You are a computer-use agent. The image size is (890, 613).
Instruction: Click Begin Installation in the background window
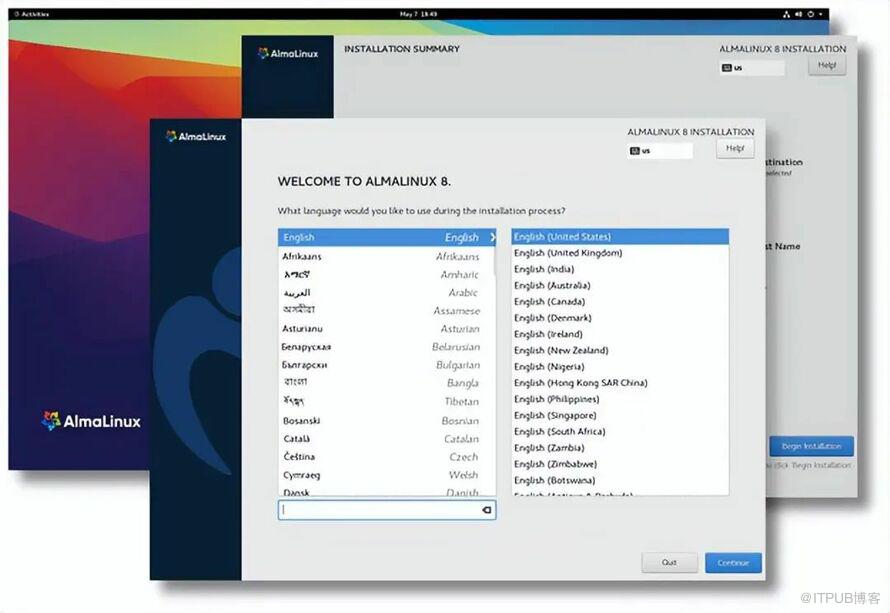tap(811, 446)
